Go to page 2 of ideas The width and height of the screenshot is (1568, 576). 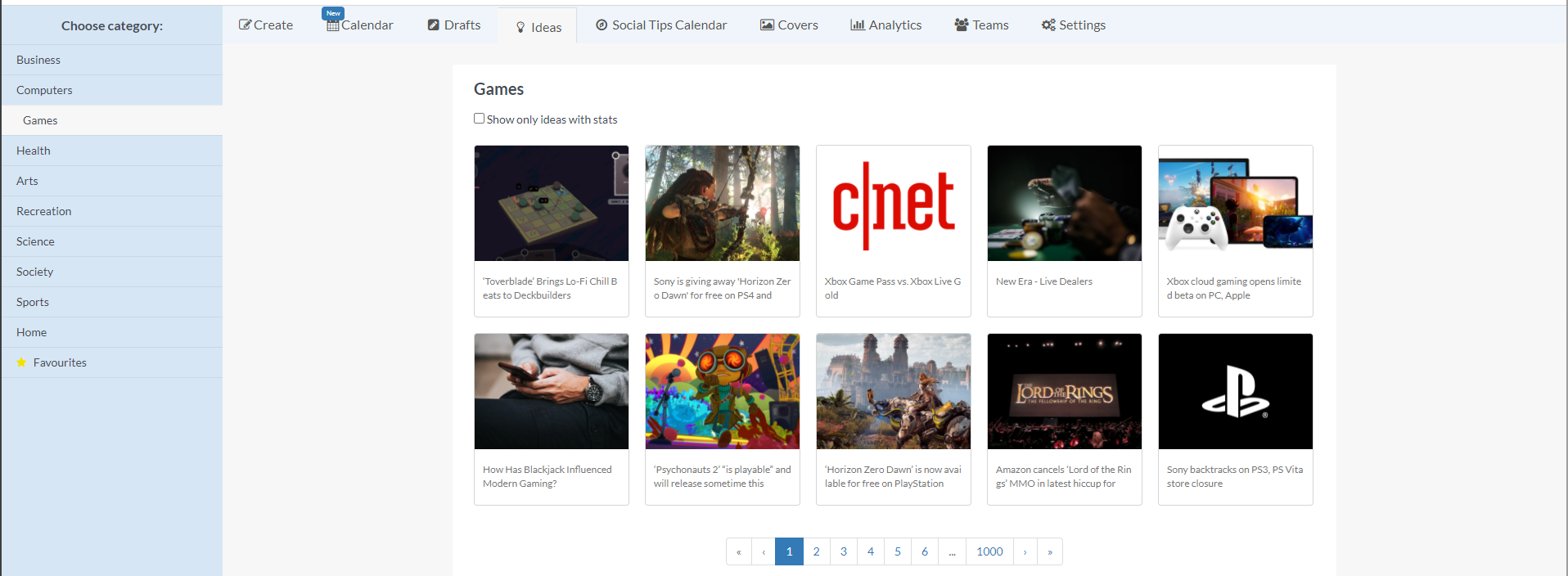[816, 551]
